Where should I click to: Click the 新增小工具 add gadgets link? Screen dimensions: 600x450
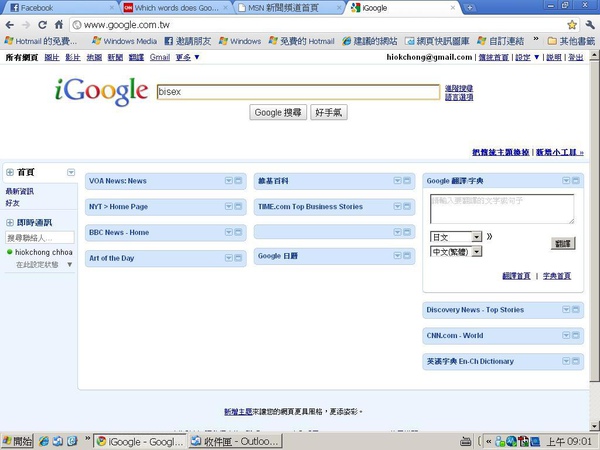coord(559,152)
